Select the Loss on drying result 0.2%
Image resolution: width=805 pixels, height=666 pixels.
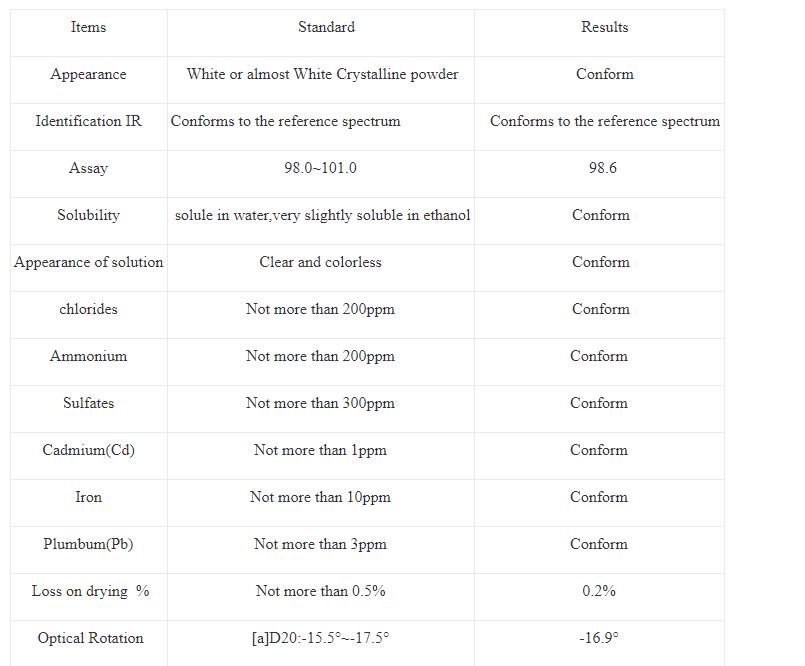(599, 591)
